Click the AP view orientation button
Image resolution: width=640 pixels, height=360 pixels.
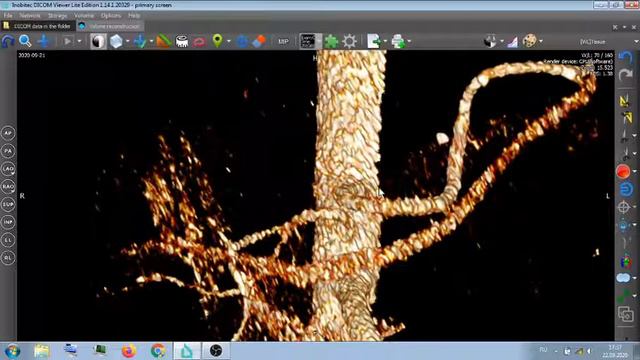[8, 133]
